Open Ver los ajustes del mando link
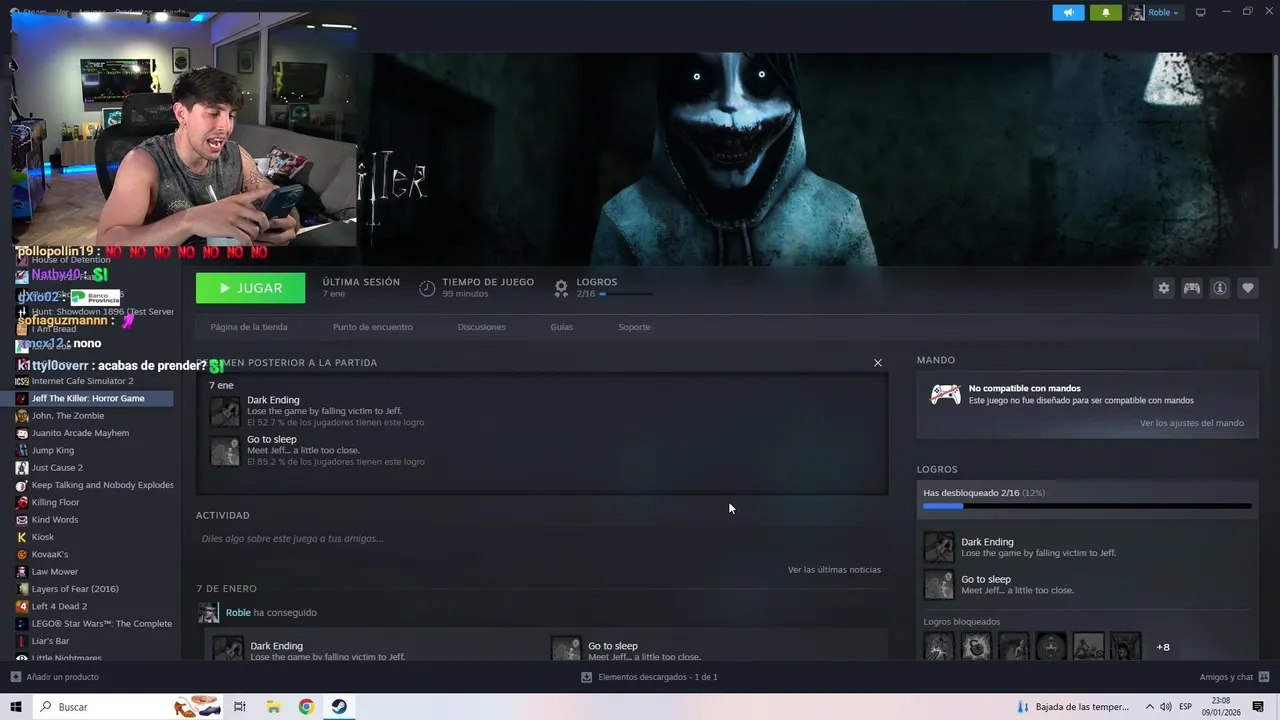The width and height of the screenshot is (1280, 720). [1192, 423]
